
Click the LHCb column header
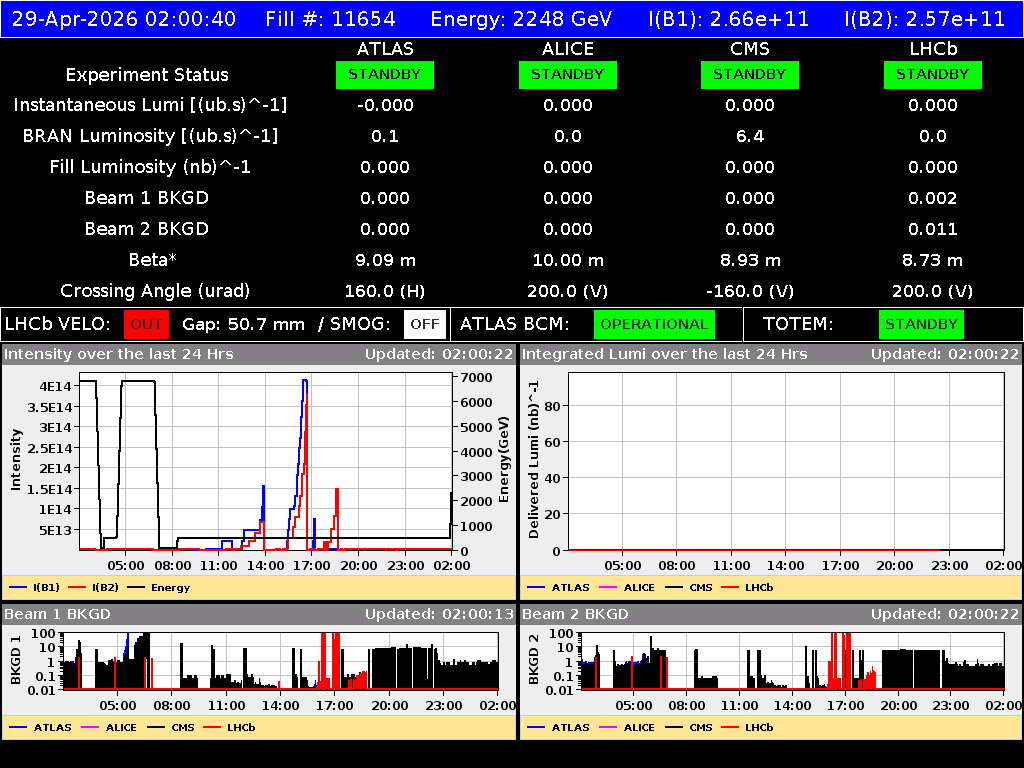coord(933,49)
